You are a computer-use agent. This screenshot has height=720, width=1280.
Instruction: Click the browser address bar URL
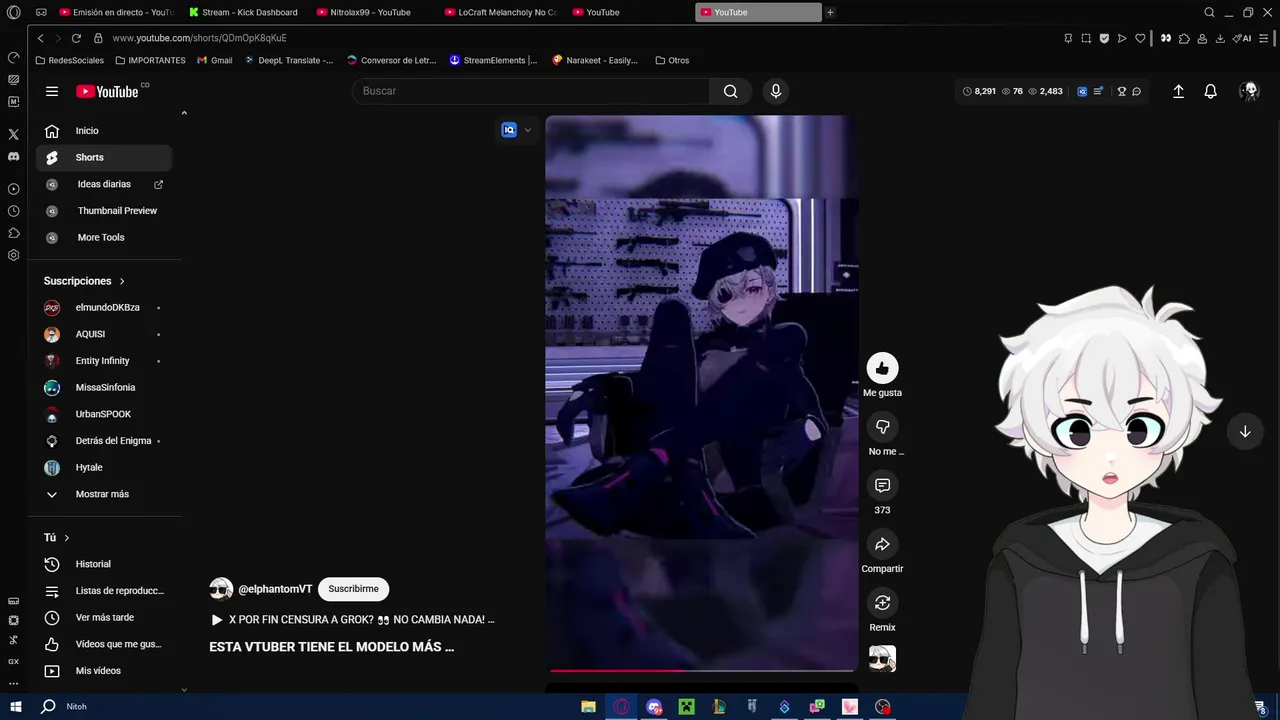point(199,38)
